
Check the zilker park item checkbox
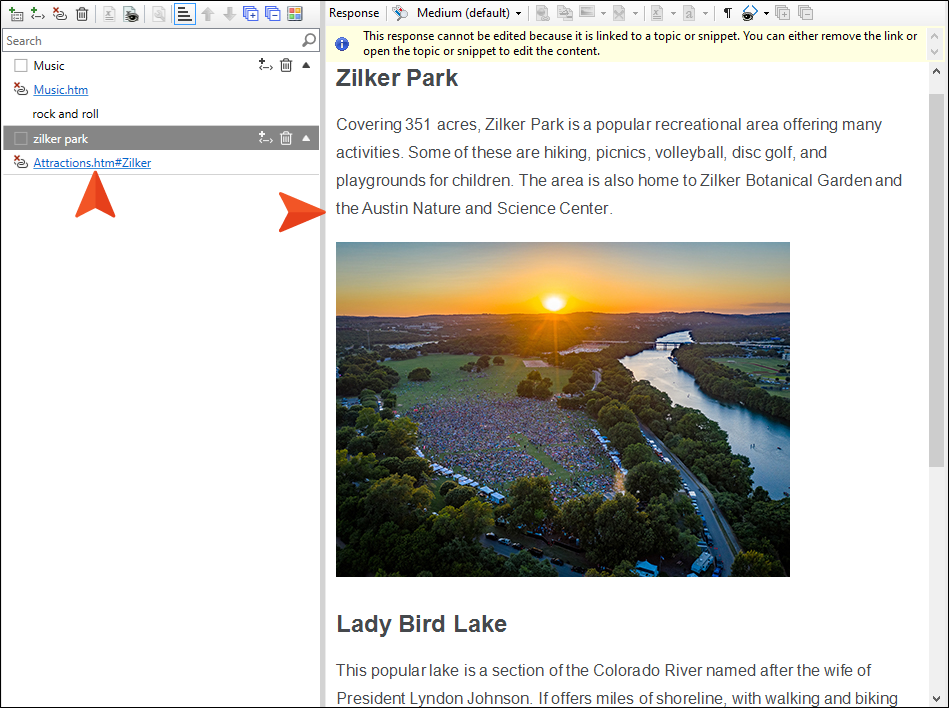(x=21, y=139)
